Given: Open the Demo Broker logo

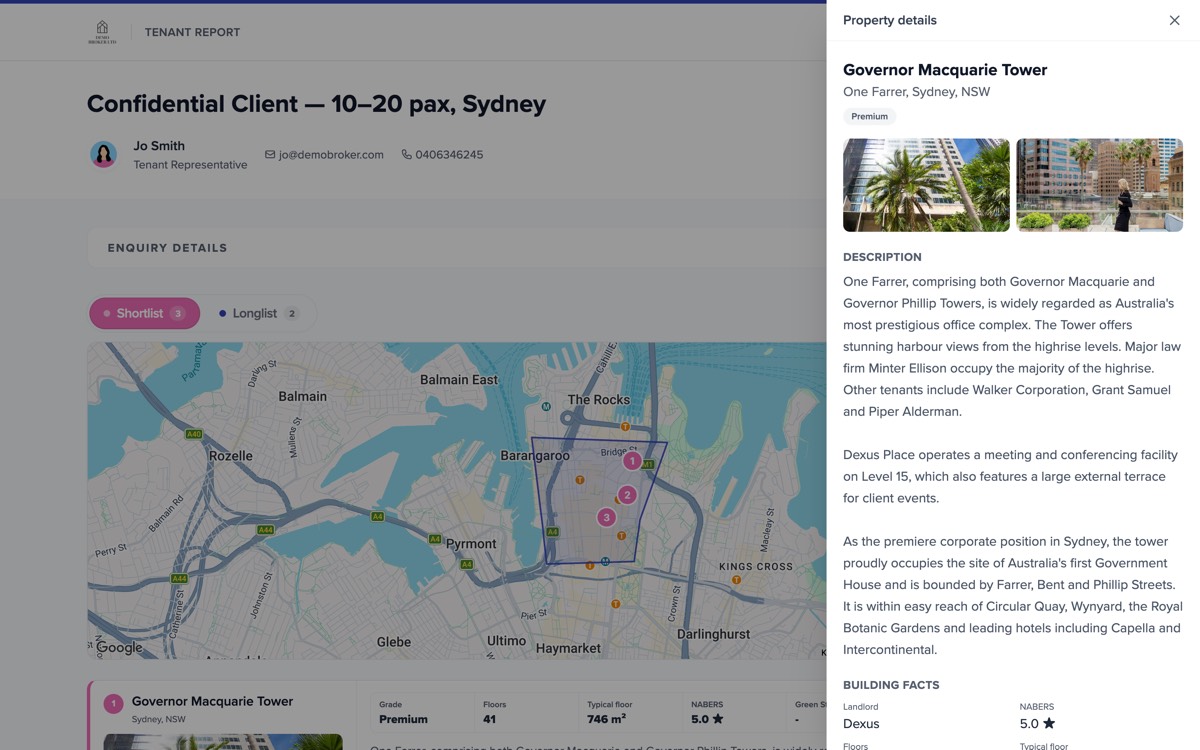Looking at the screenshot, I should pyautogui.click(x=102, y=32).
